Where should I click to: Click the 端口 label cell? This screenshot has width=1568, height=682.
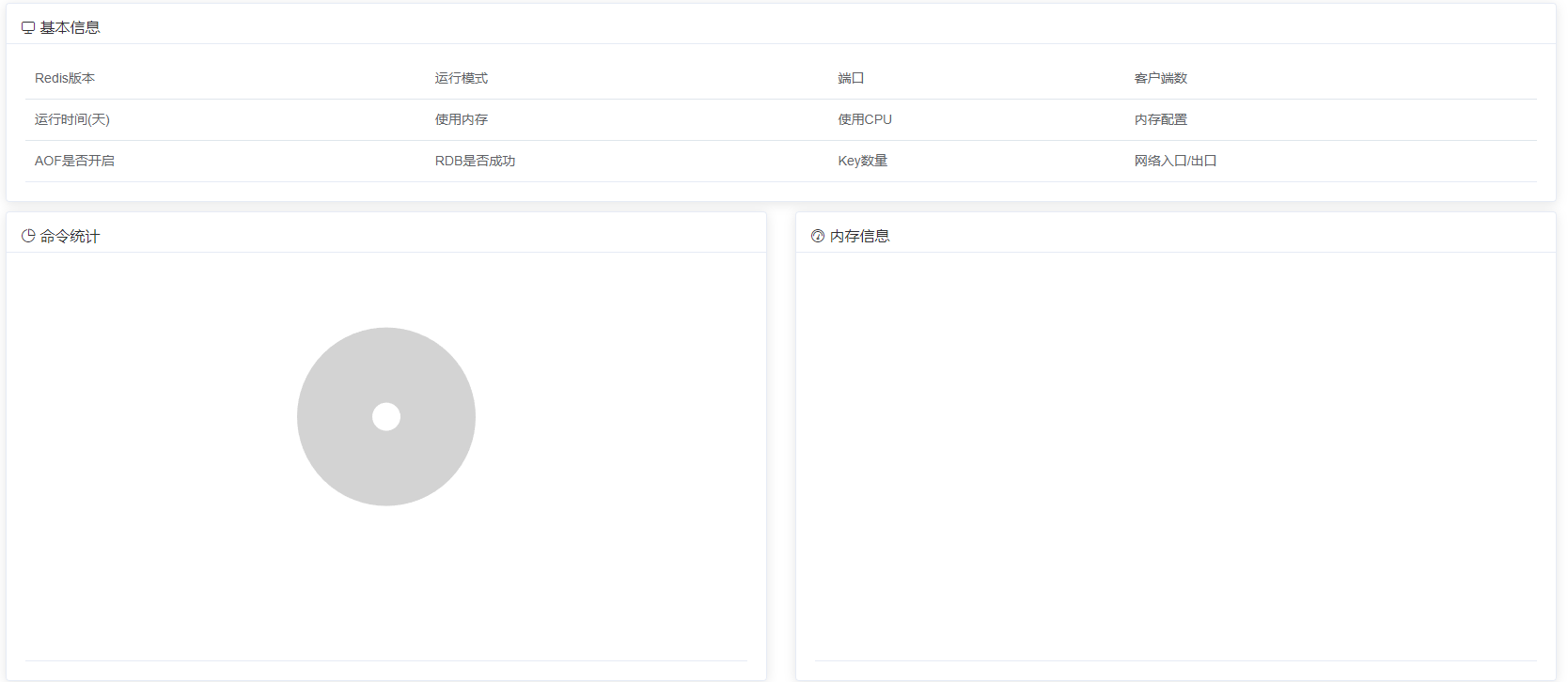click(x=851, y=78)
